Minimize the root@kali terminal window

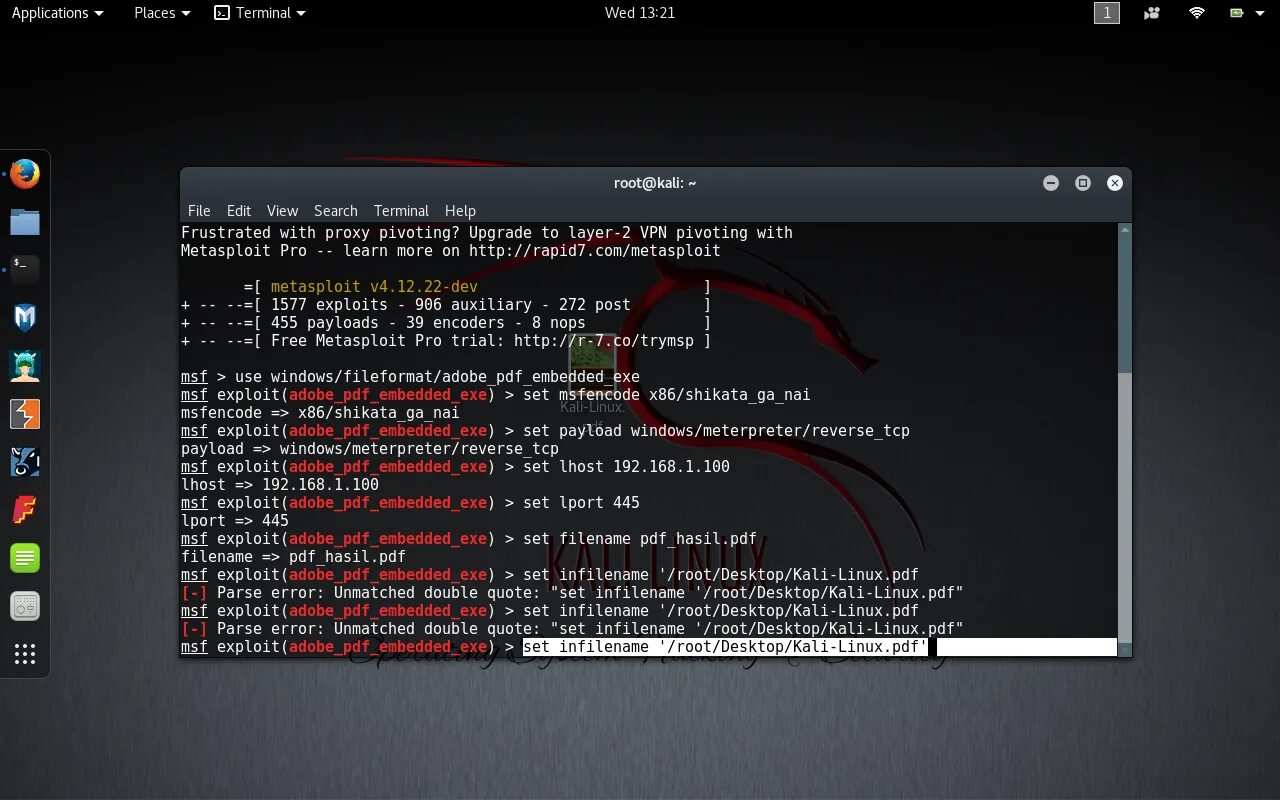pyautogui.click(x=1051, y=183)
